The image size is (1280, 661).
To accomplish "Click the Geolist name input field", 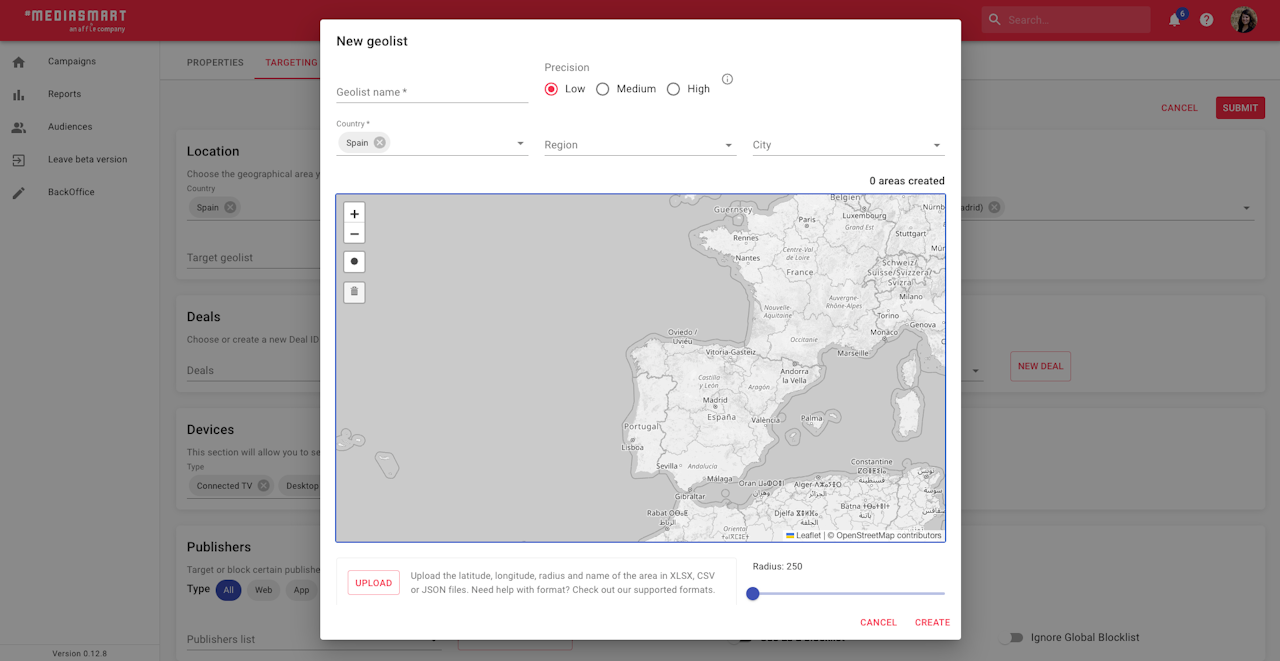I will [431, 92].
